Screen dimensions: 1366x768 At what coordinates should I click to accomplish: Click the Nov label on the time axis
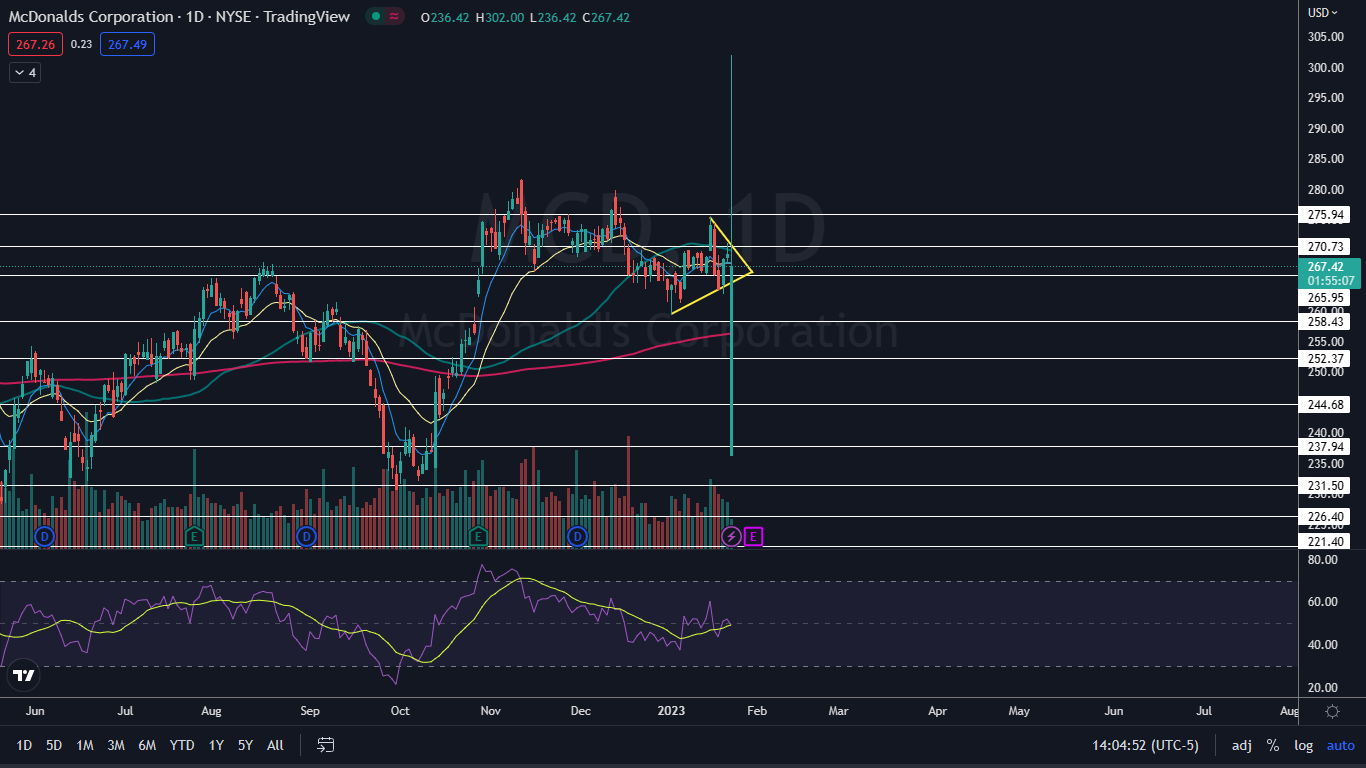(490, 711)
